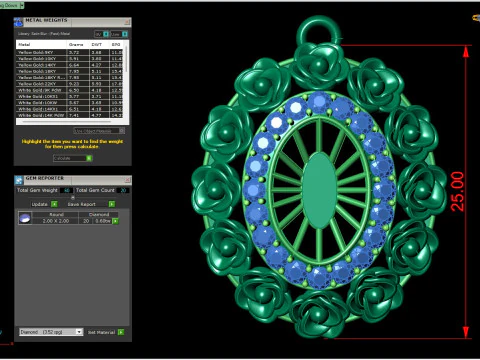
Task: Click green arrow in the Round Diamond row
Action: click(x=115, y=221)
